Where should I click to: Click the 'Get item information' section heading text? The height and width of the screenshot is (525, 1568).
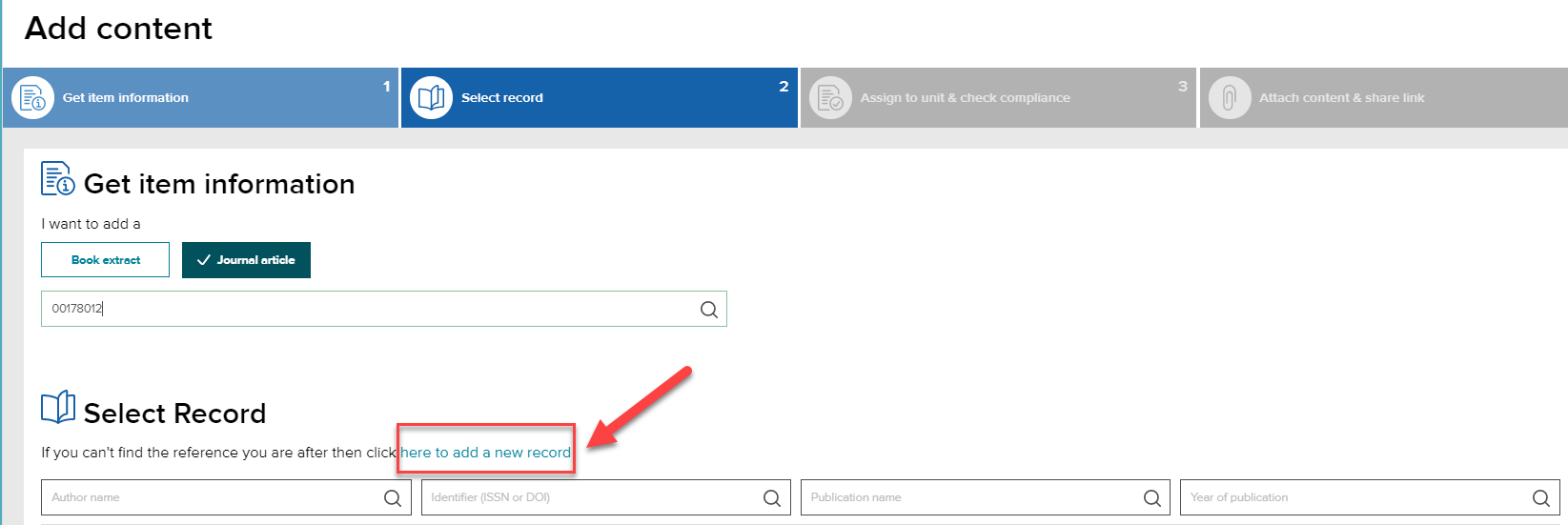pyautogui.click(x=219, y=184)
